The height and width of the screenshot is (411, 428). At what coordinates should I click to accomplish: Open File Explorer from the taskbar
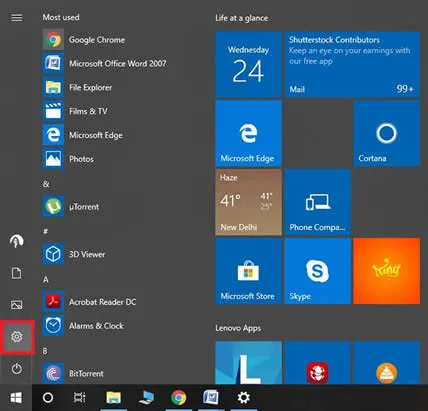coord(113,398)
